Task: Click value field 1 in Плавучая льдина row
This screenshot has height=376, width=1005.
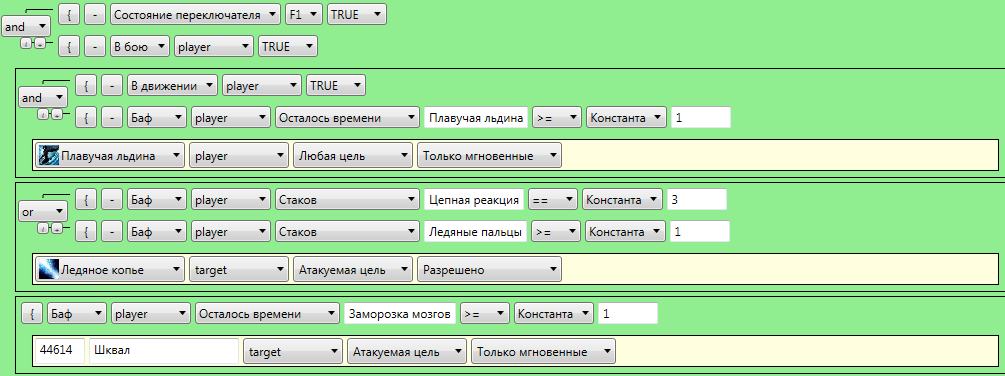Action: 701,118
